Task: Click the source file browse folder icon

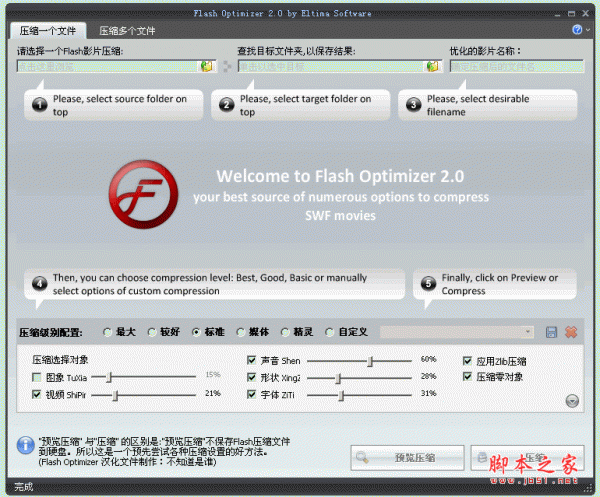Action: [207, 66]
